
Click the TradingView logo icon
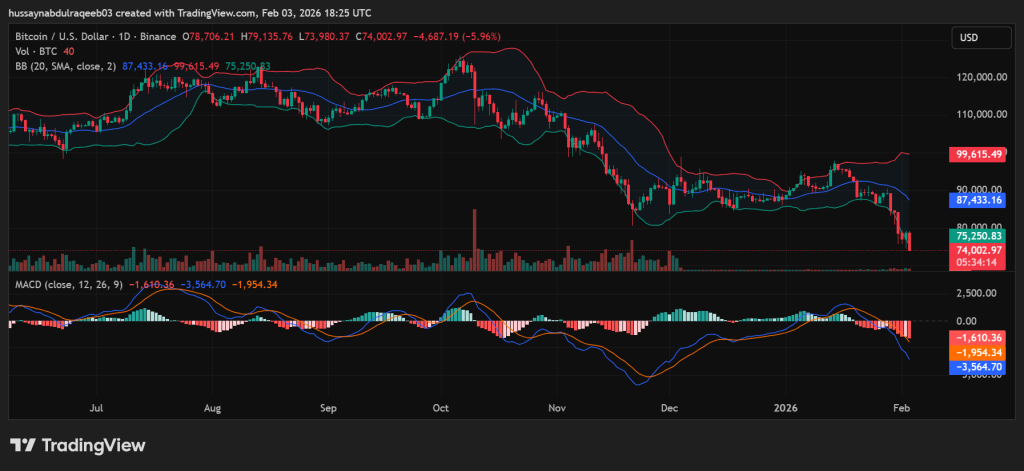[x=24, y=445]
